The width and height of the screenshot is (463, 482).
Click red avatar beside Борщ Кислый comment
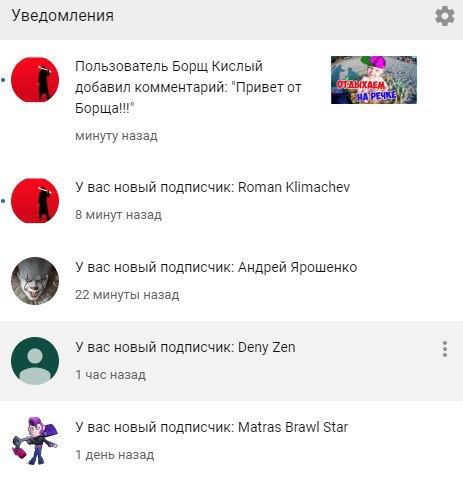pos(35,80)
